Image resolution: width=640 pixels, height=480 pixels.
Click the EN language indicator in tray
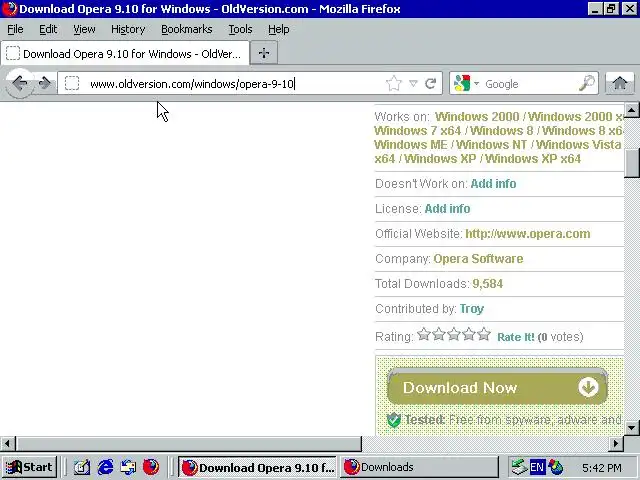tap(537, 467)
